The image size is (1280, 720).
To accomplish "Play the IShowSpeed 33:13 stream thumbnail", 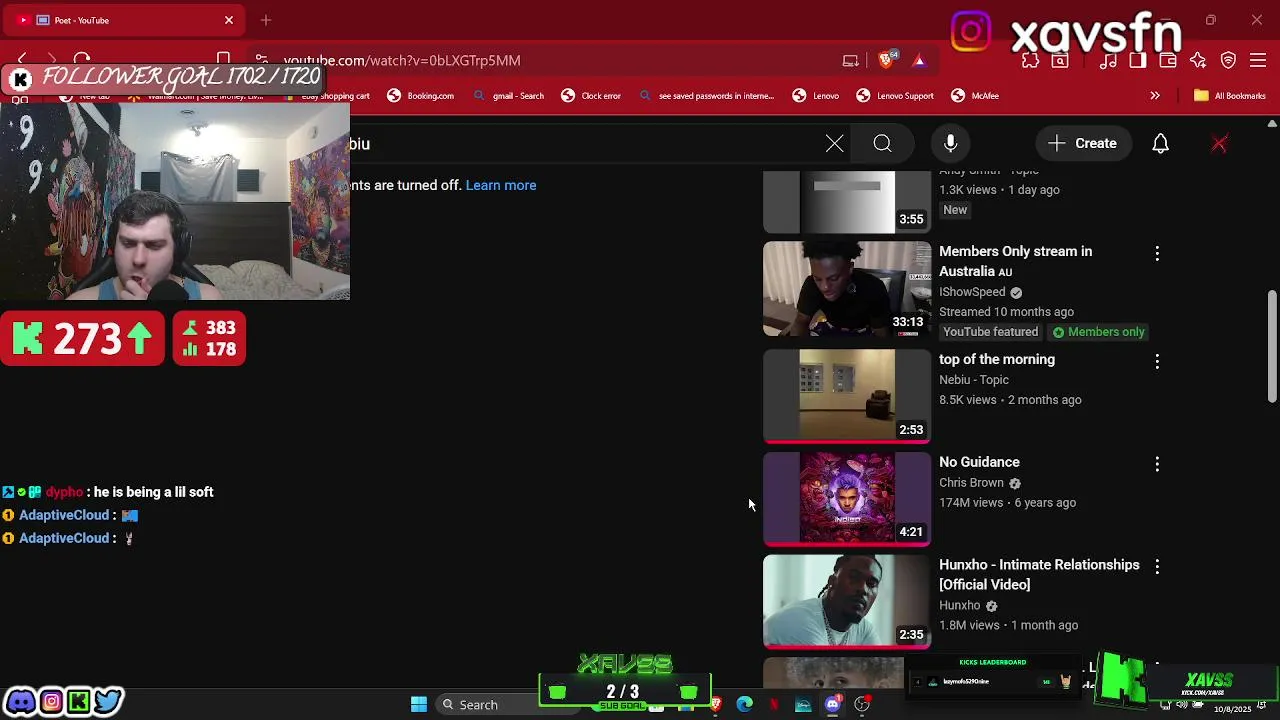I will pos(847,289).
